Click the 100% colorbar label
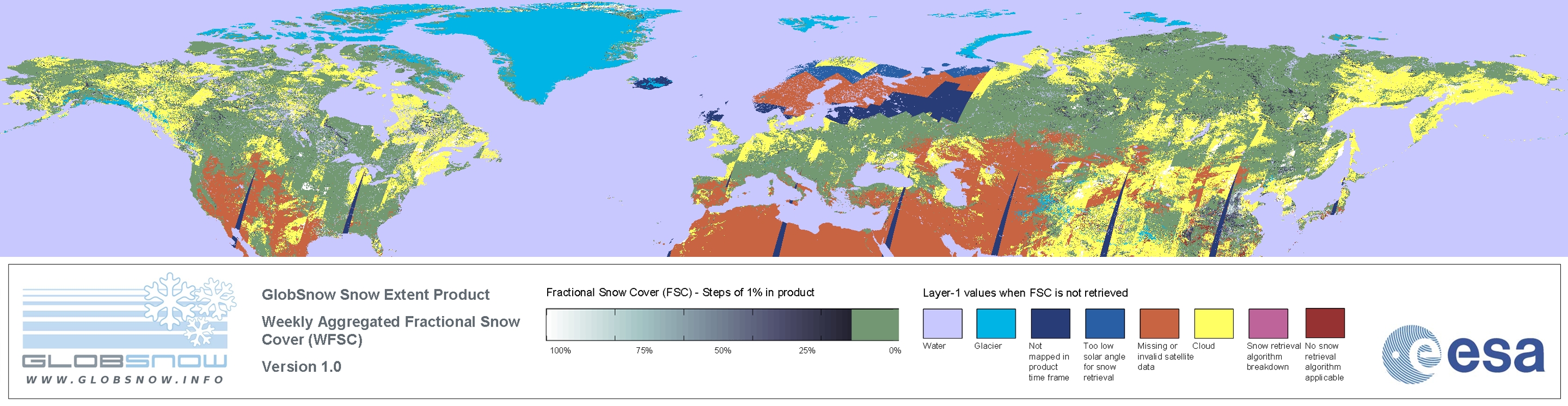 (560, 350)
